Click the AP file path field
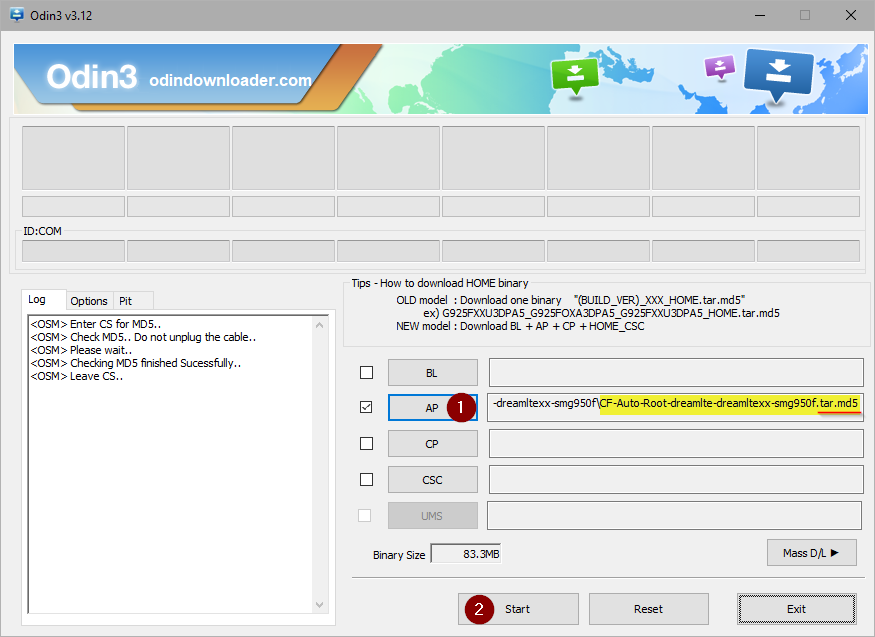Image resolution: width=875 pixels, height=637 pixels. coord(675,407)
